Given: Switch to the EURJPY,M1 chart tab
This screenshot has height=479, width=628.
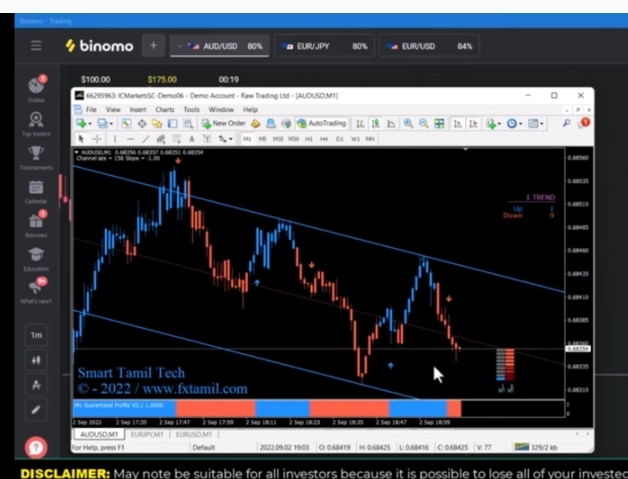Looking at the screenshot, I should point(147,435).
